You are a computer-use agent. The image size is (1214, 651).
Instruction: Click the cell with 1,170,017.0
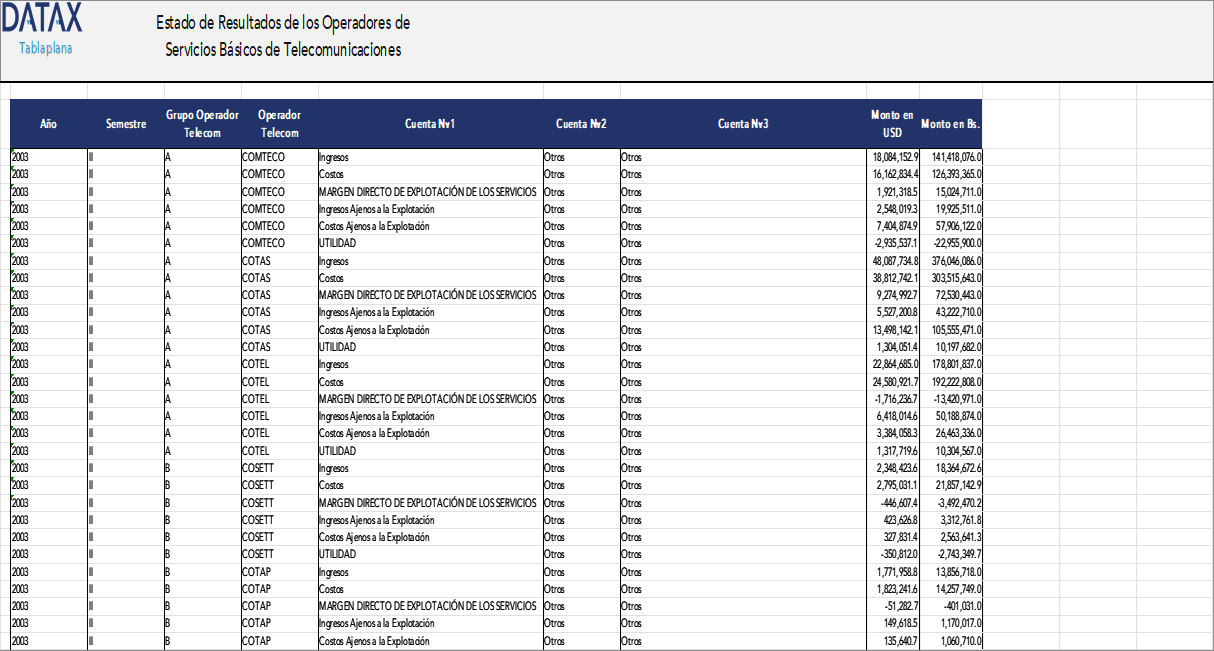(951, 623)
